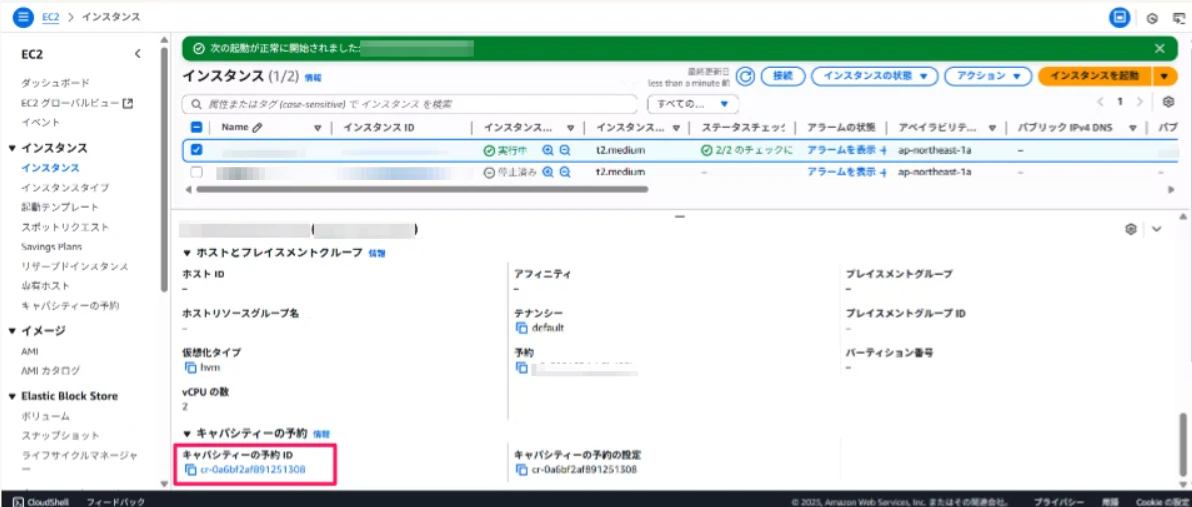Collapse the Elastic Block Store section
This screenshot has width=1192, height=507.
(x=12, y=396)
